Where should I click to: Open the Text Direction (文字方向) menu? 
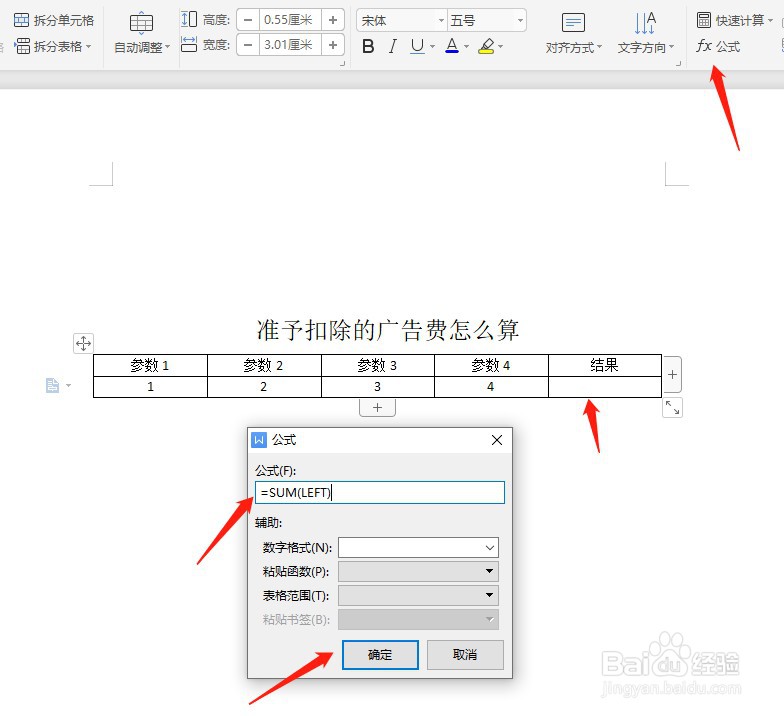pyautogui.click(x=646, y=33)
